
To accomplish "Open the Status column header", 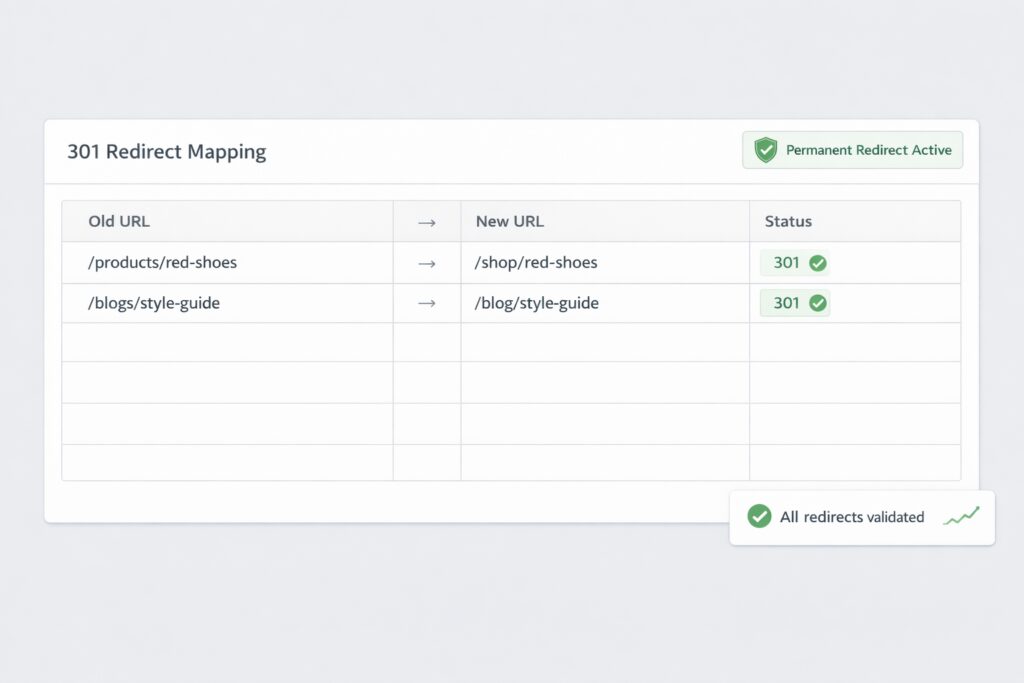I will pyautogui.click(x=789, y=221).
